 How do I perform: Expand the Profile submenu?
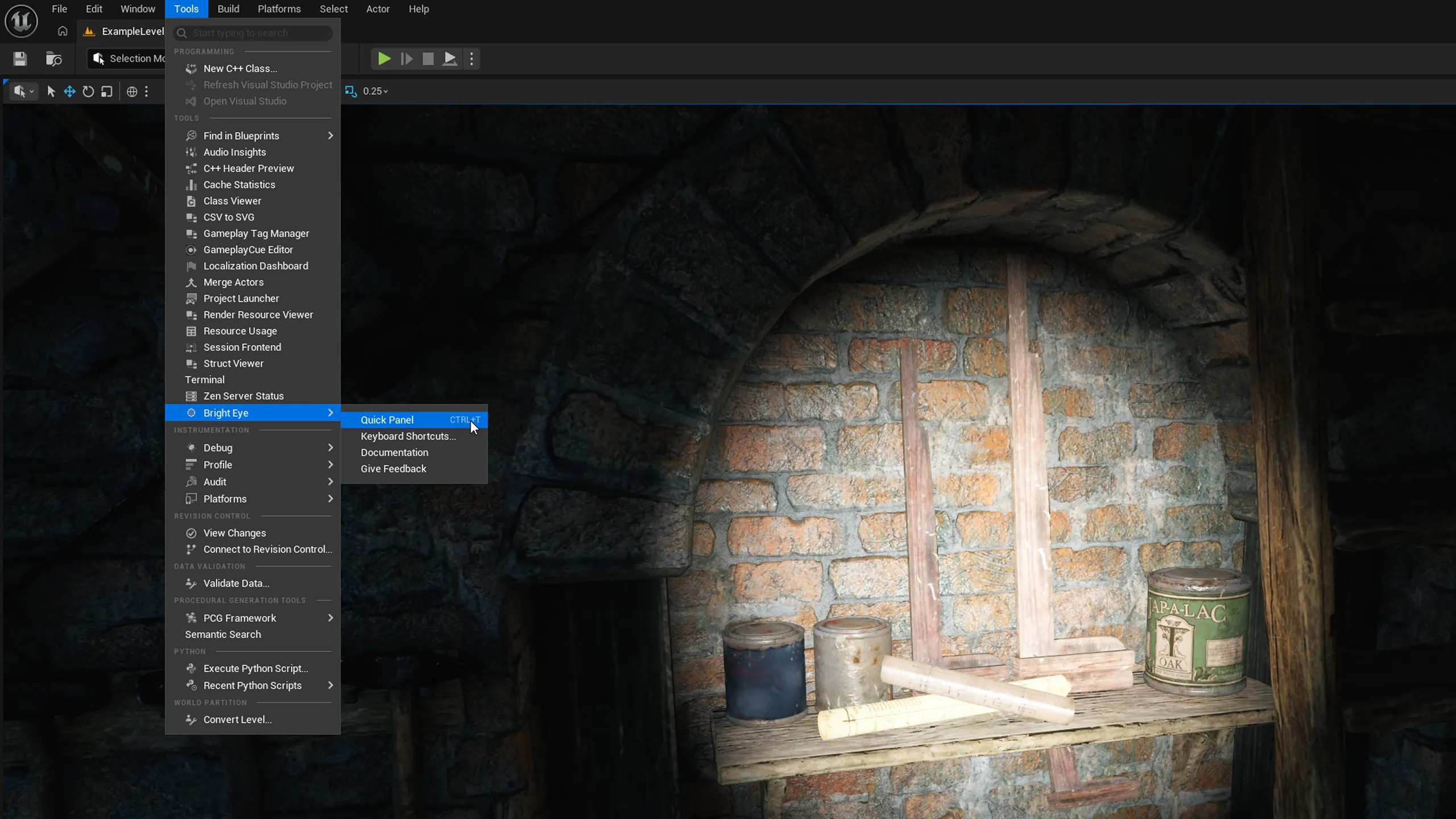click(253, 465)
